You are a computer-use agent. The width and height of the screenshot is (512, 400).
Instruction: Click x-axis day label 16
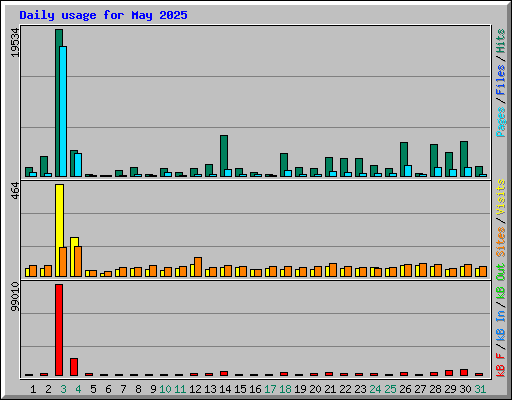click(x=255, y=389)
